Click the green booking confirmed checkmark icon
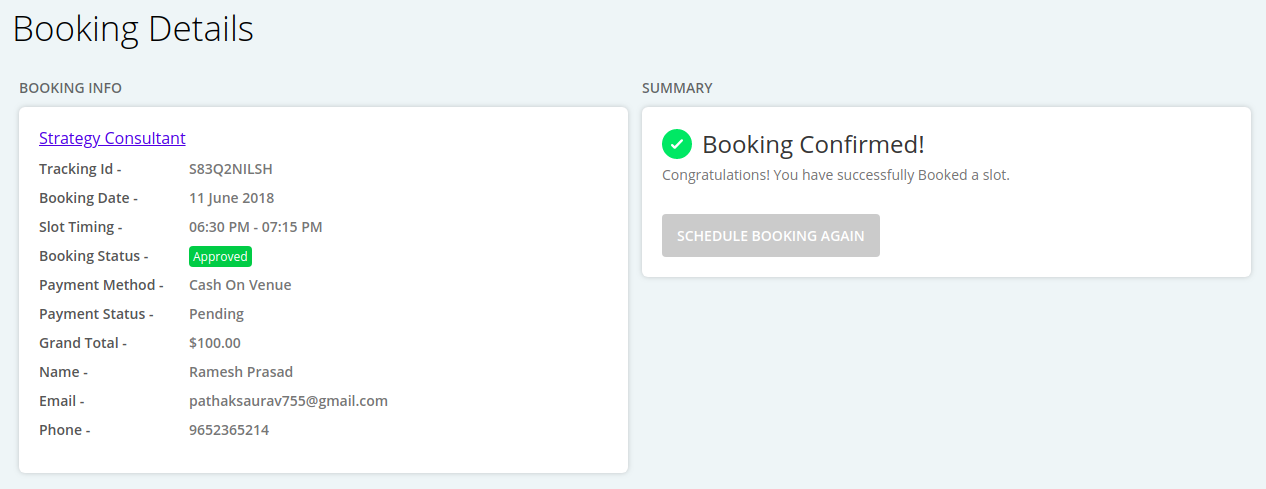Image resolution: width=1266 pixels, height=489 pixels. coord(677,144)
